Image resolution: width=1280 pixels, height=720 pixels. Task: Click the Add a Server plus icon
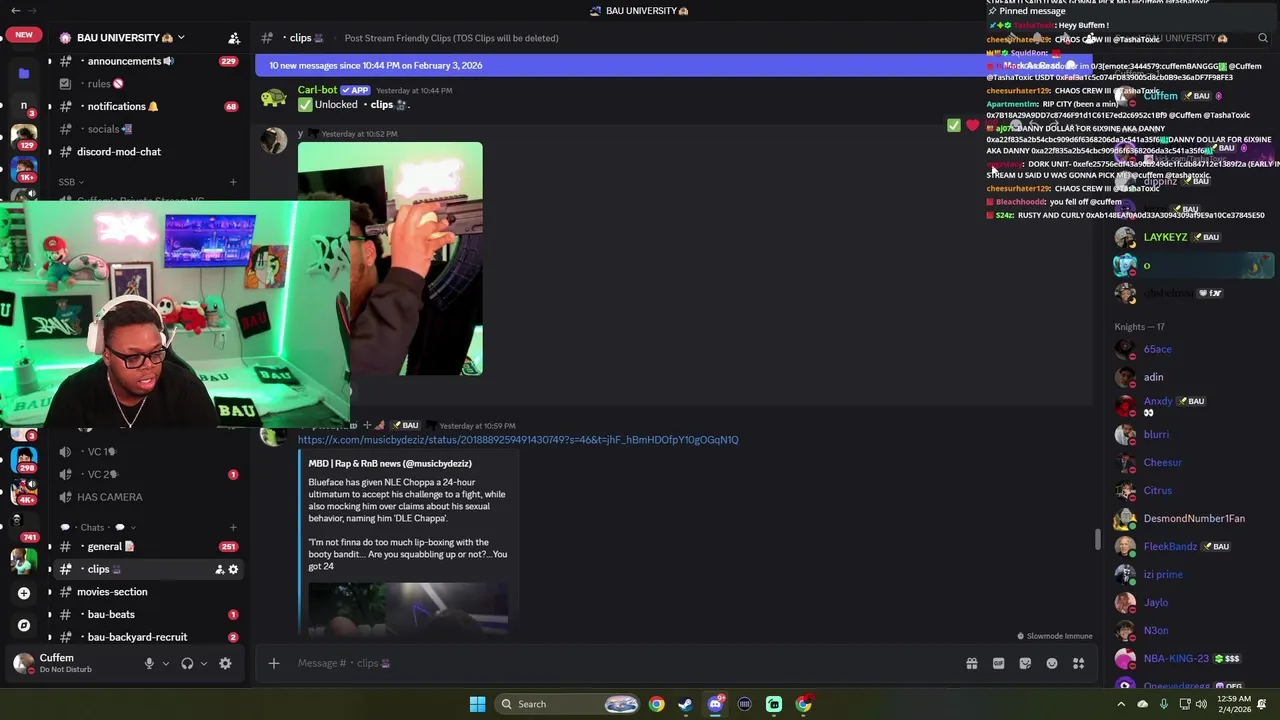(24, 593)
